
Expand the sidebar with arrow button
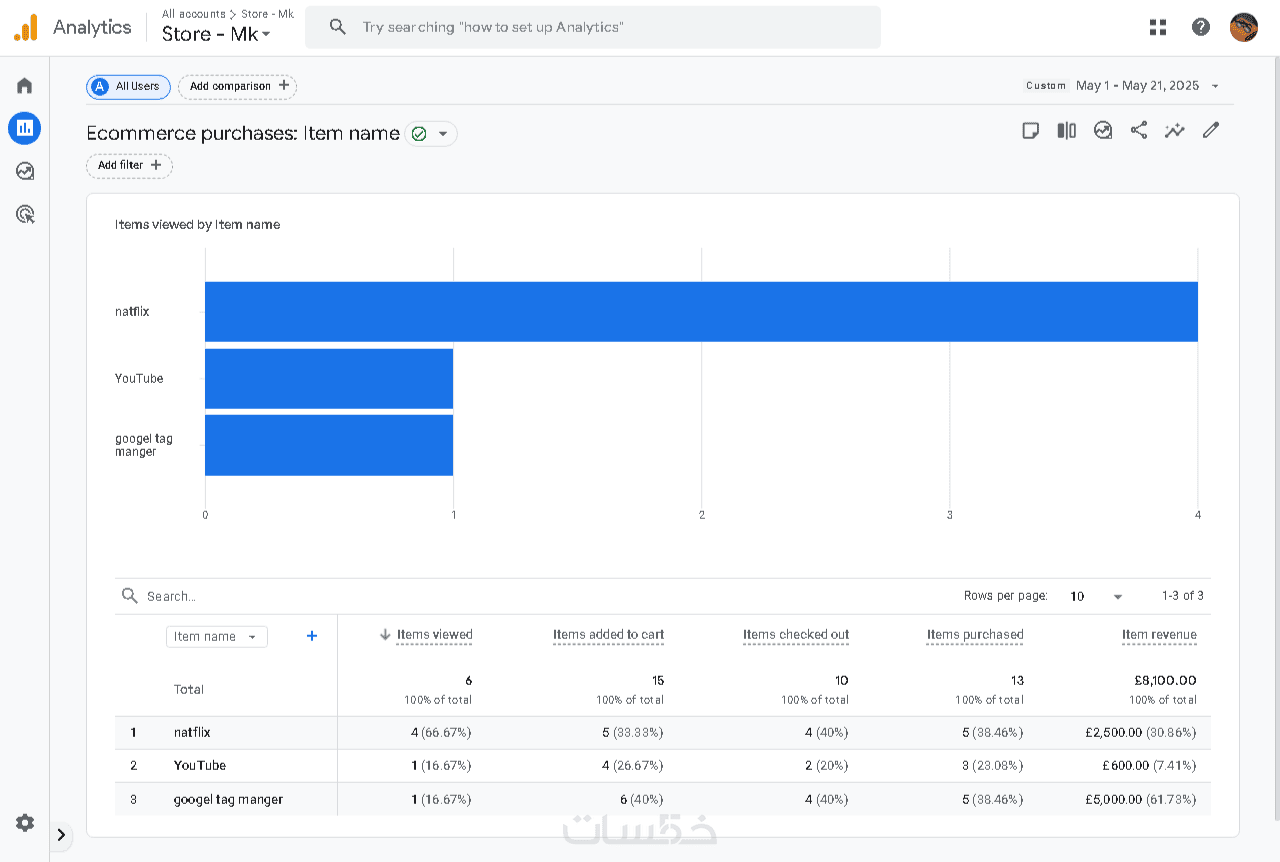pos(61,834)
